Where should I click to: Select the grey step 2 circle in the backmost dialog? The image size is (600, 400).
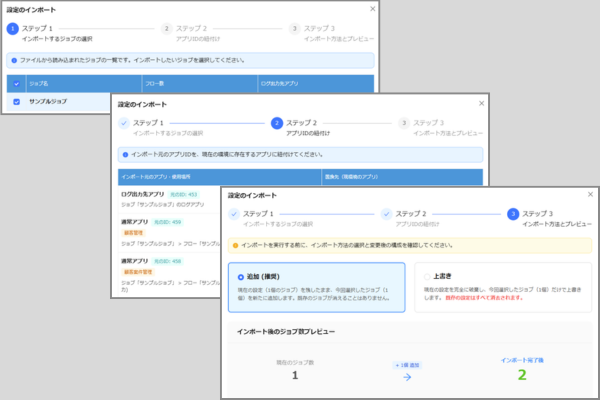pyautogui.click(x=166, y=29)
